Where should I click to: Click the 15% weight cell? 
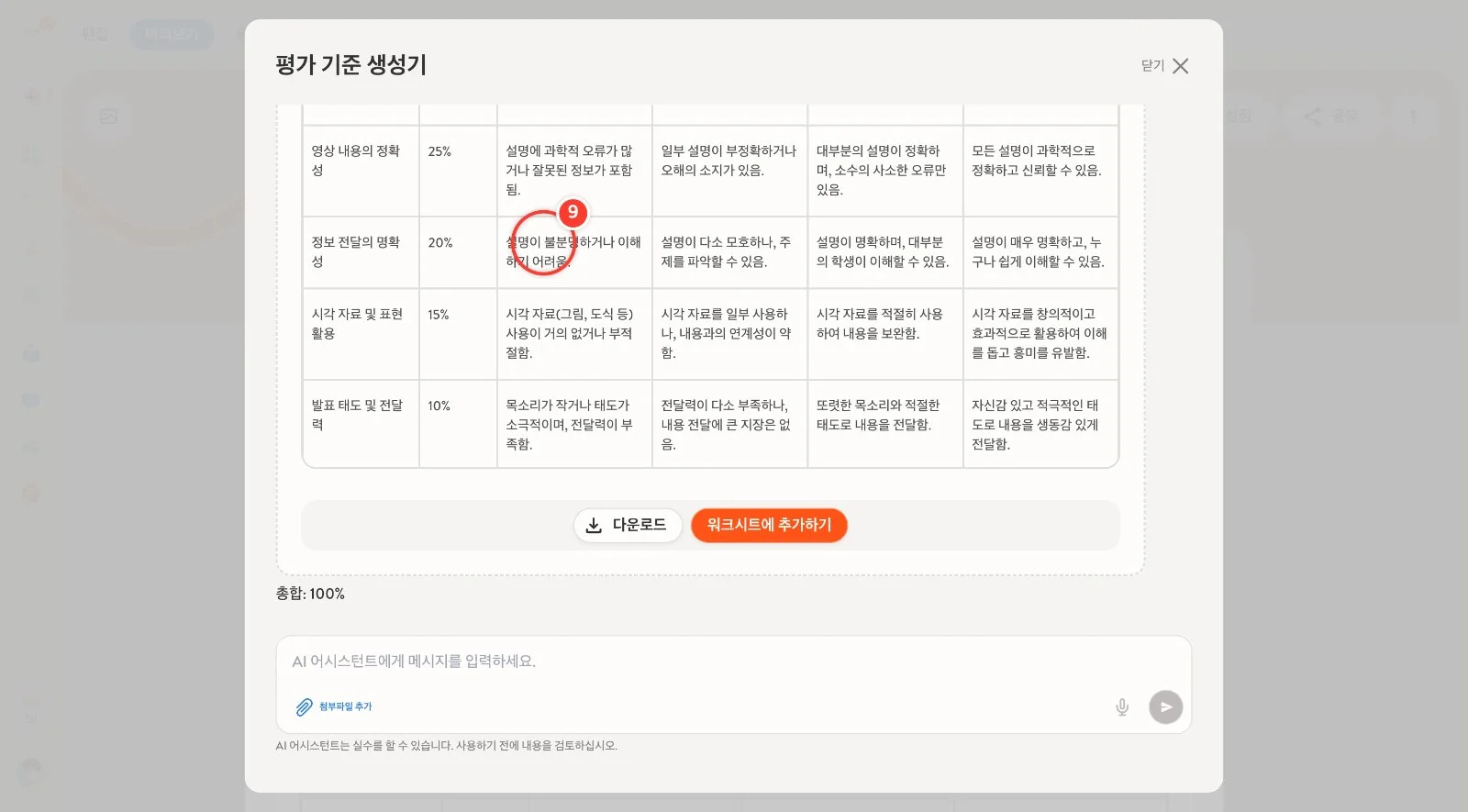[x=458, y=334]
